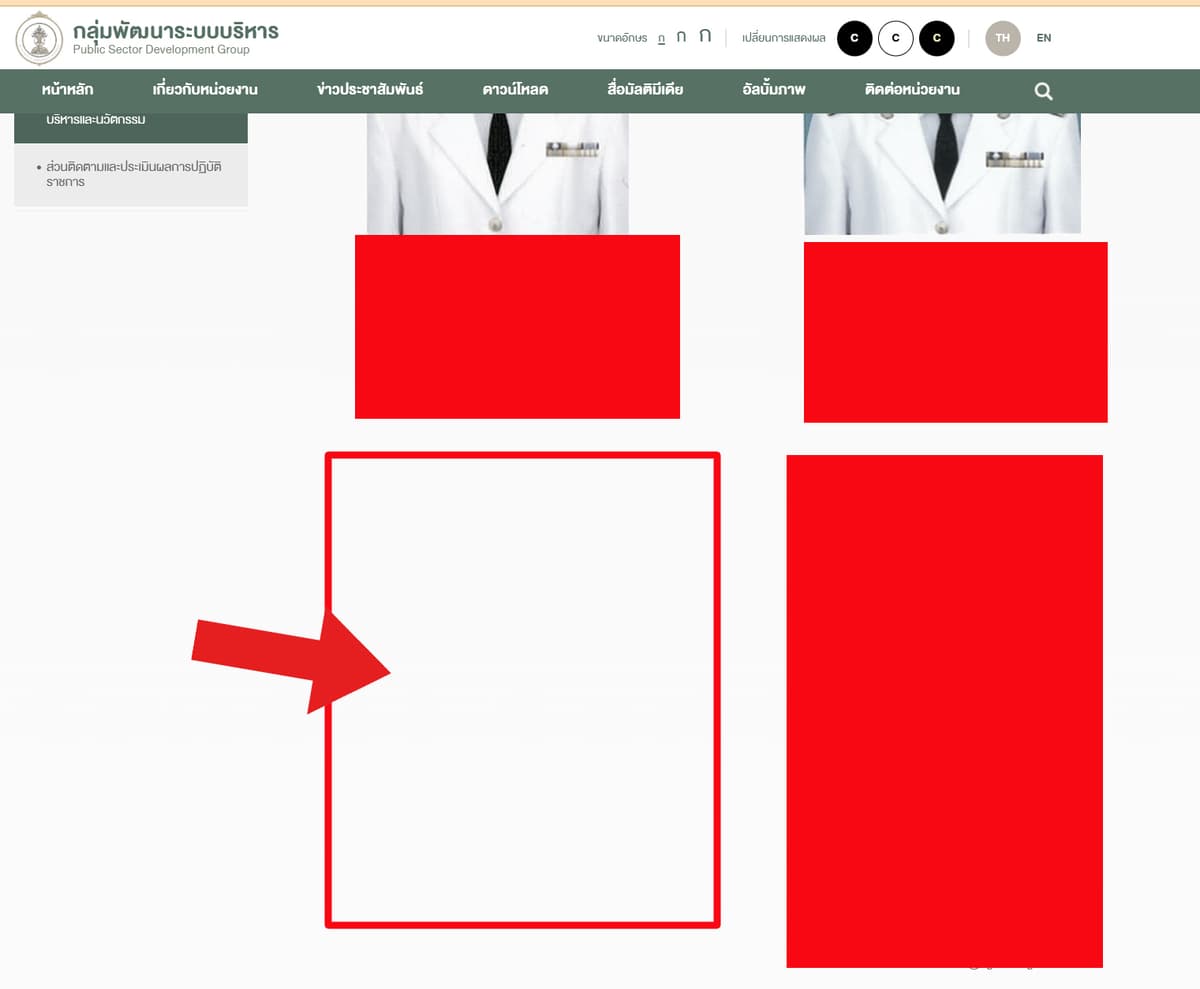
Task: Go to the หน้าหลัก menu item
Action: pos(68,90)
